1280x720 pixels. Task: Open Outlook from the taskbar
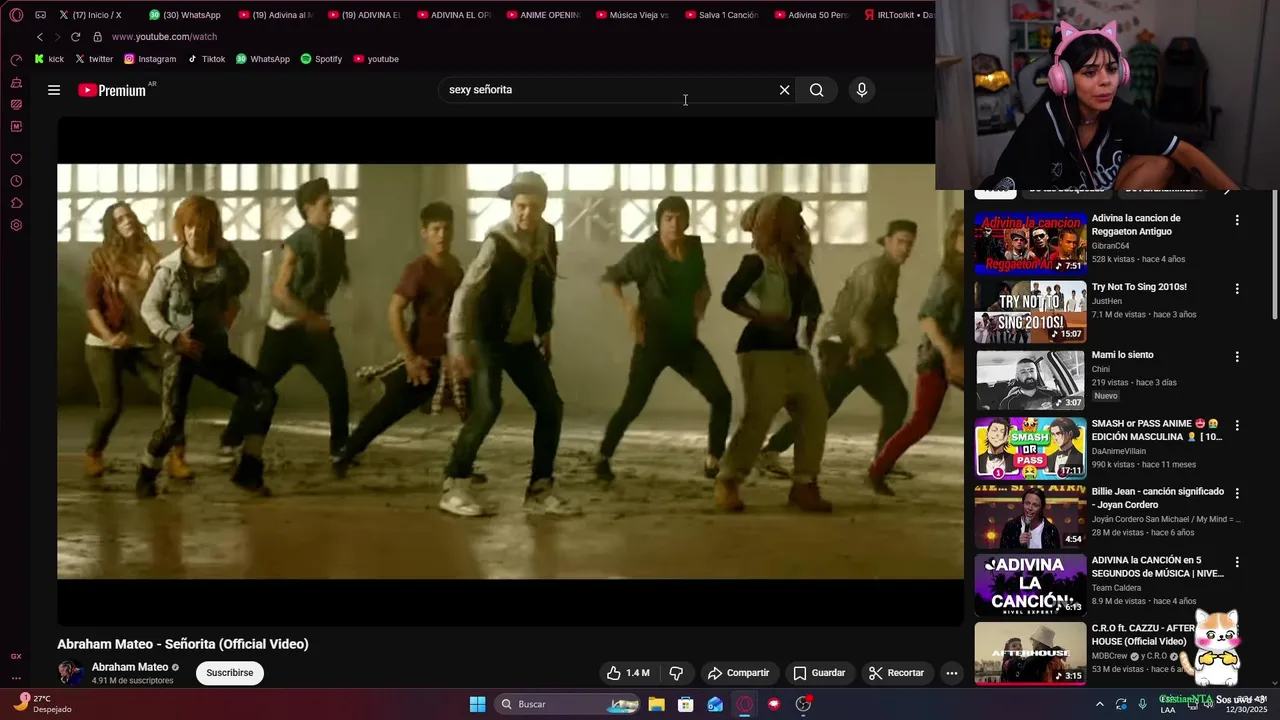715,704
